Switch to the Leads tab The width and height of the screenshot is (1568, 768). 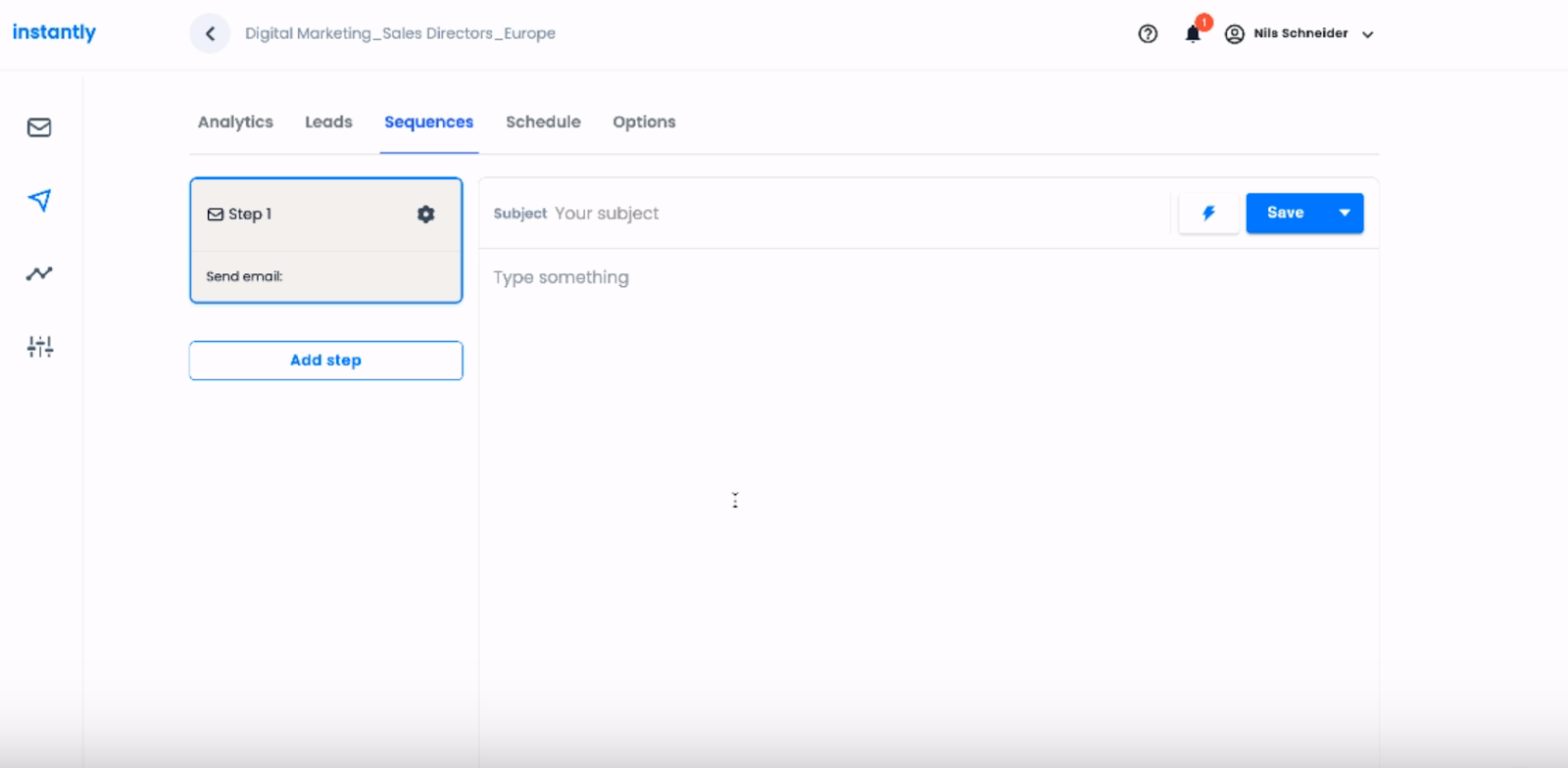click(x=328, y=122)
